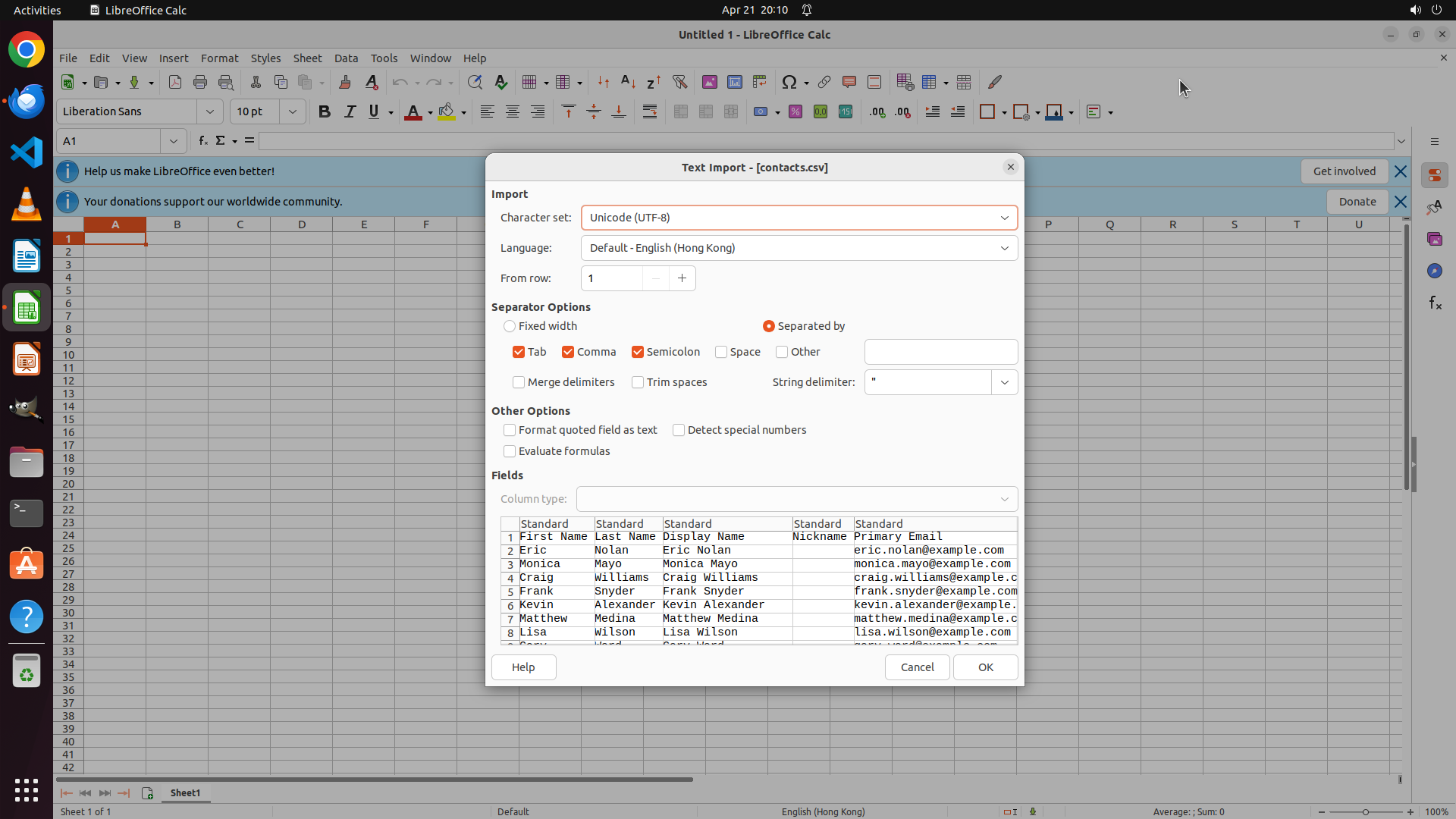The width and height of the screenshot is (1456, 819).
Task: Click the Bold formatting icon
Action: pyautogui.click(x=325, y=112)
